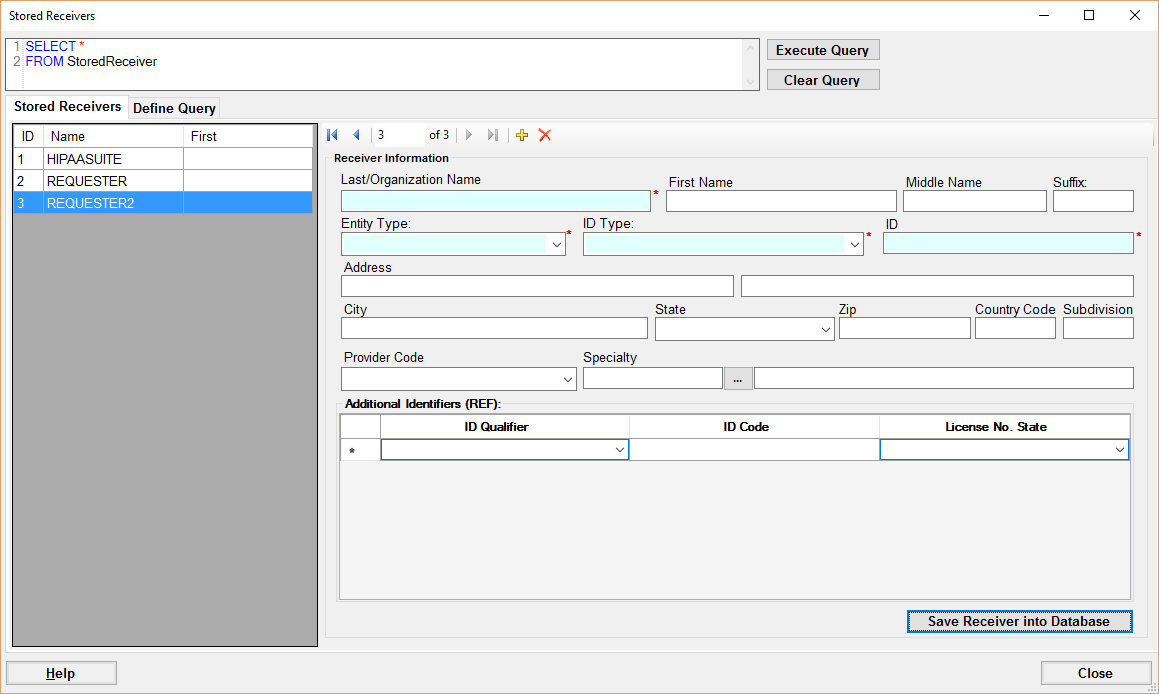Image resolution: width=1159 pixels, height=694 pixels.
Task: Click the Last/Organization Name field
Action: [495, 201]
